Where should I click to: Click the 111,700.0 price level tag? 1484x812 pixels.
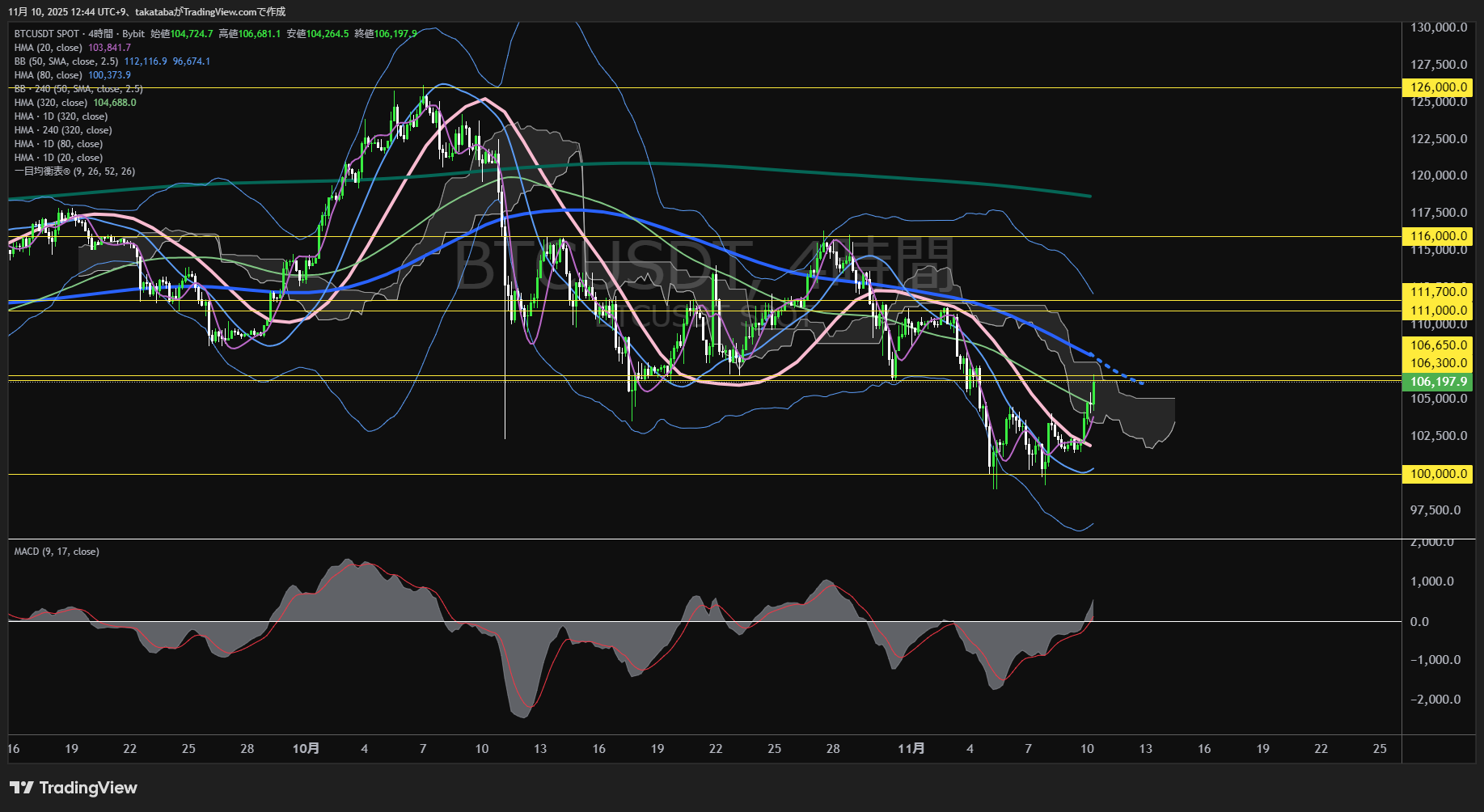pyautogui.click(x=1438, y=292)
